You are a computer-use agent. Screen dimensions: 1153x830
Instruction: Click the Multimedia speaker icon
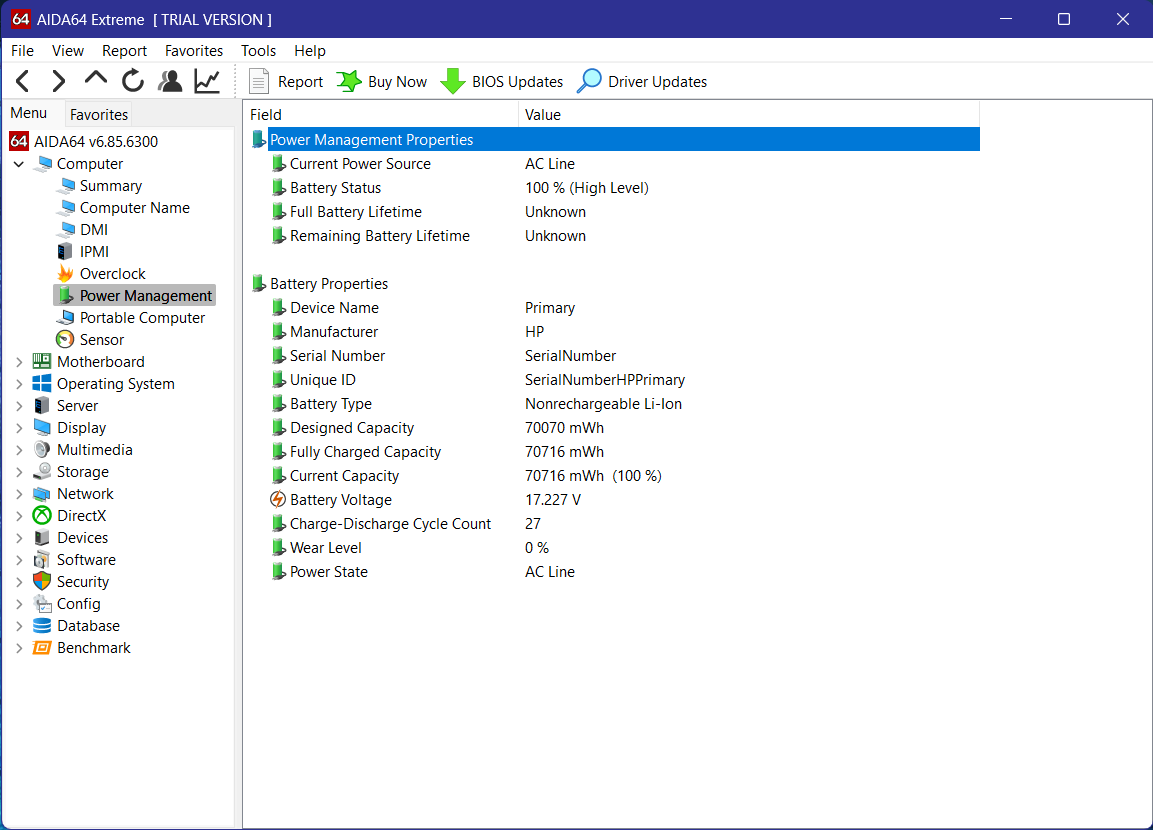click(x=42, y=450)
